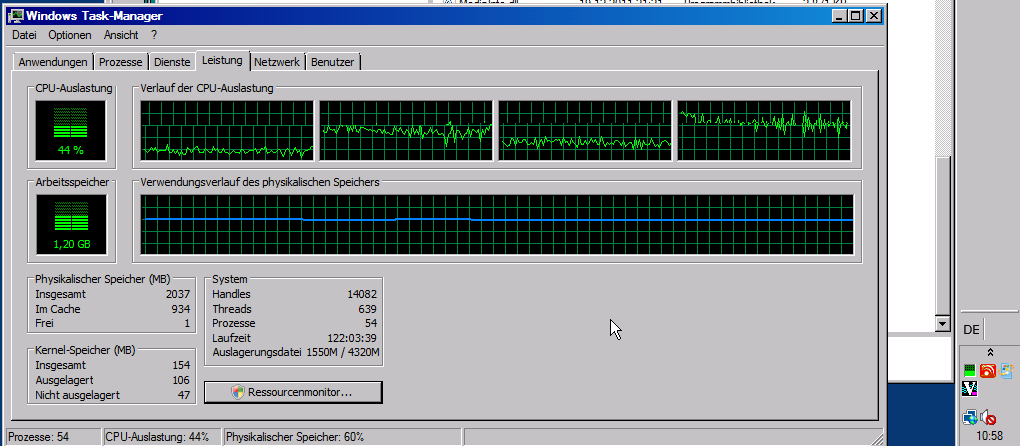The image size is (1020, 446).
Task: Click the Auslagerungsdatei value 1550M / 4320M
Action: coord(343,352)
